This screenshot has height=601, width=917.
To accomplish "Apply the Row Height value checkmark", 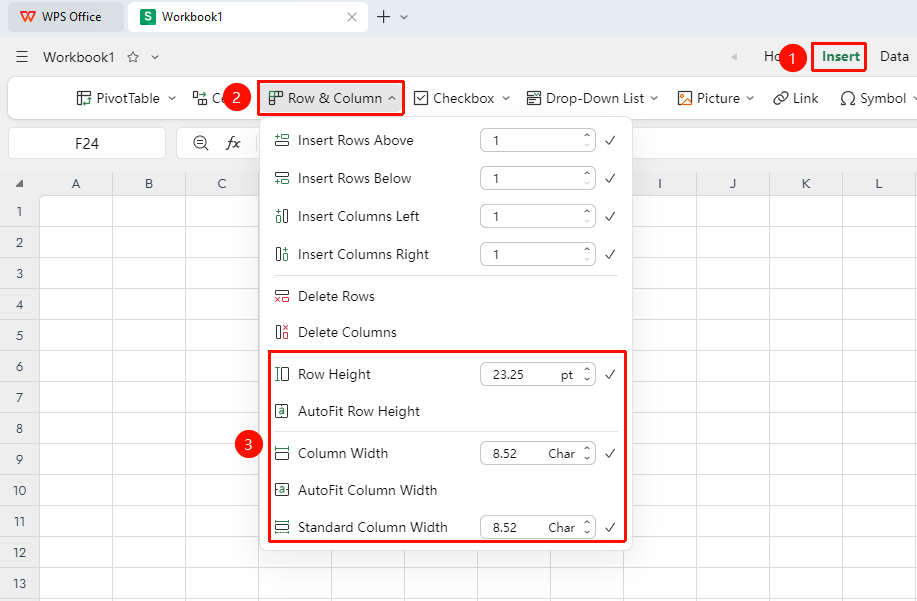I will click(610, 374).
